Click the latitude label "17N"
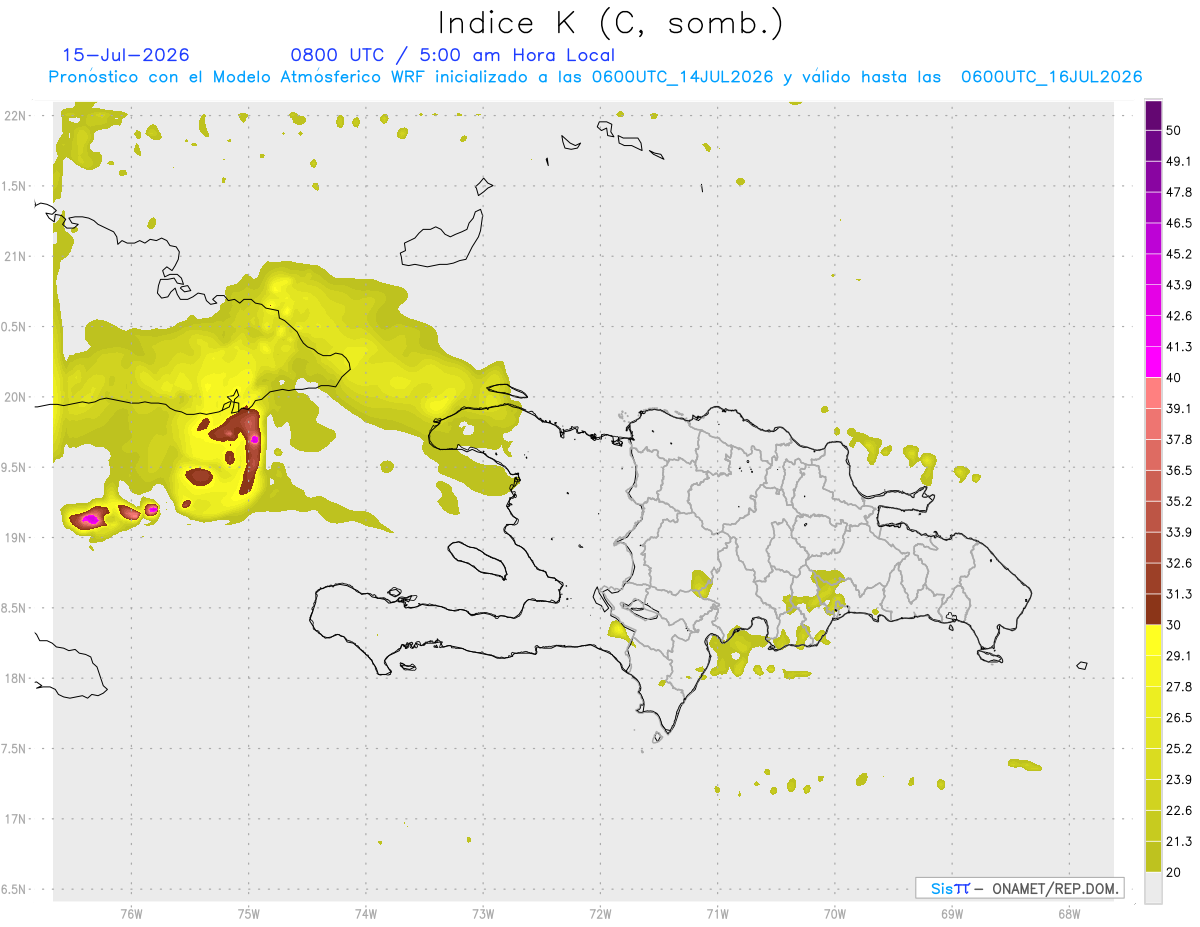 17,820
